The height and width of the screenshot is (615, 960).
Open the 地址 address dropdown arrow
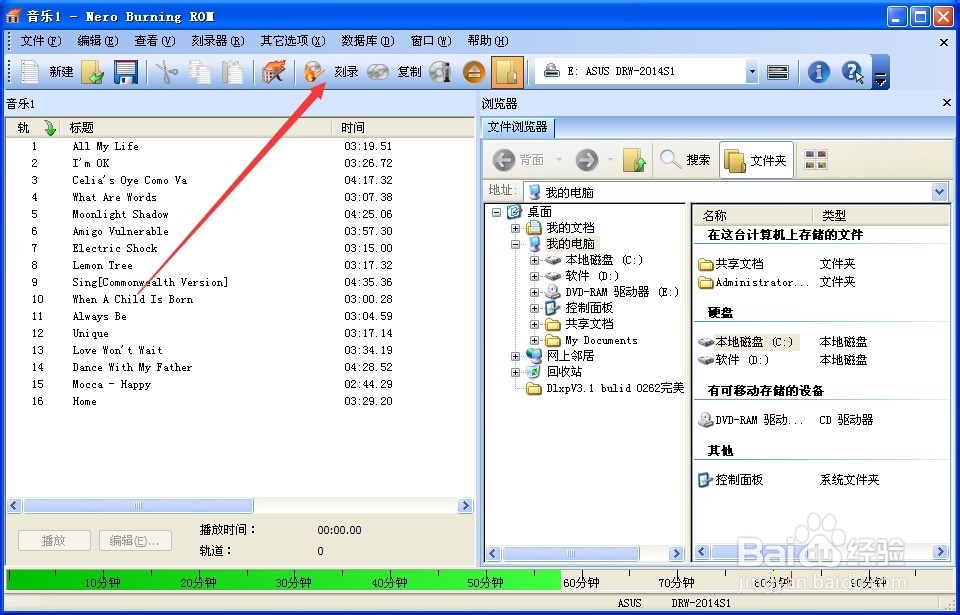click(940, 192)
